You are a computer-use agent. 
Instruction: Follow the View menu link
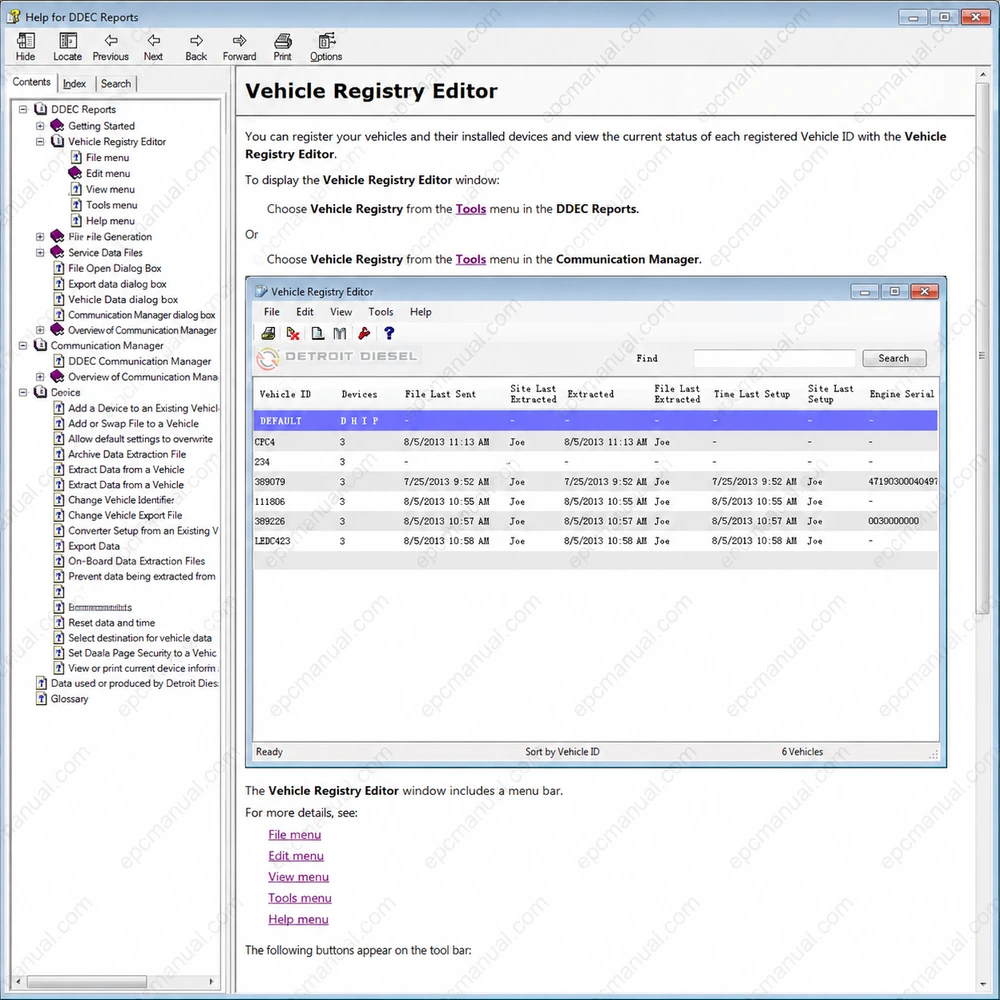298,876
